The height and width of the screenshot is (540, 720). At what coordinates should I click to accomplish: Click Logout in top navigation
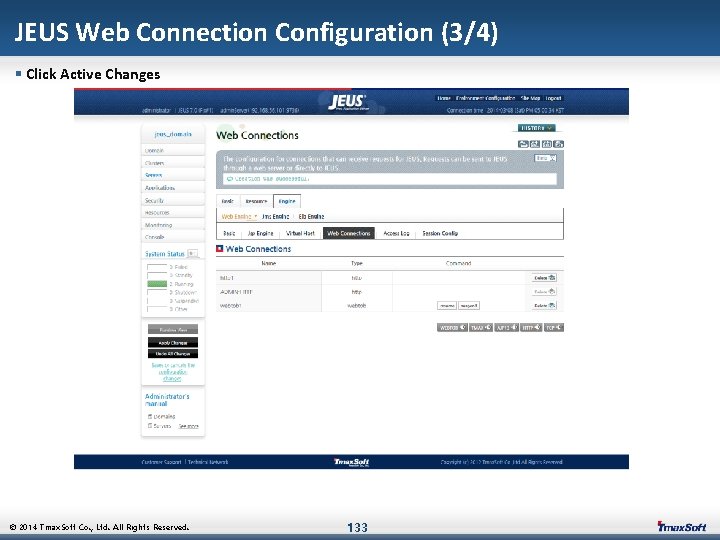[553, 98]
